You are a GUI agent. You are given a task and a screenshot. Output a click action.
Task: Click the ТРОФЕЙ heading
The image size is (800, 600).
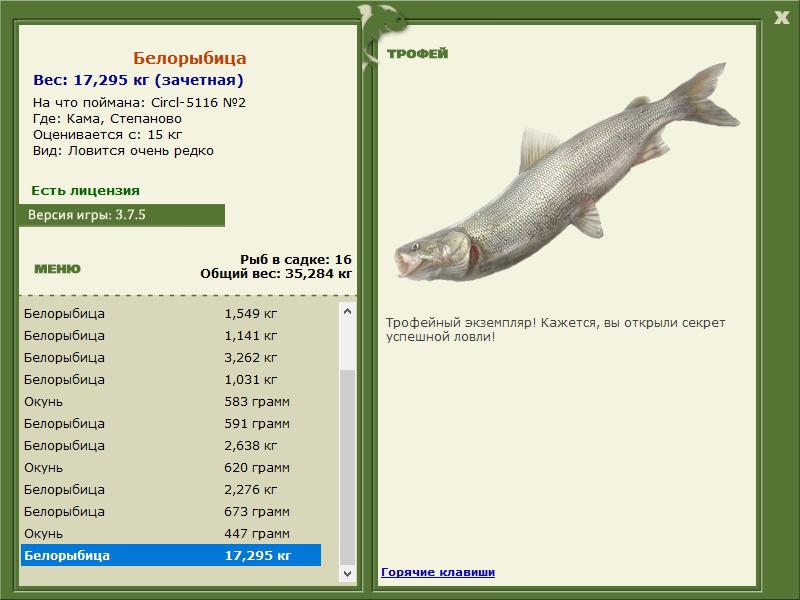pyautogui.click(x=417, y=53)
